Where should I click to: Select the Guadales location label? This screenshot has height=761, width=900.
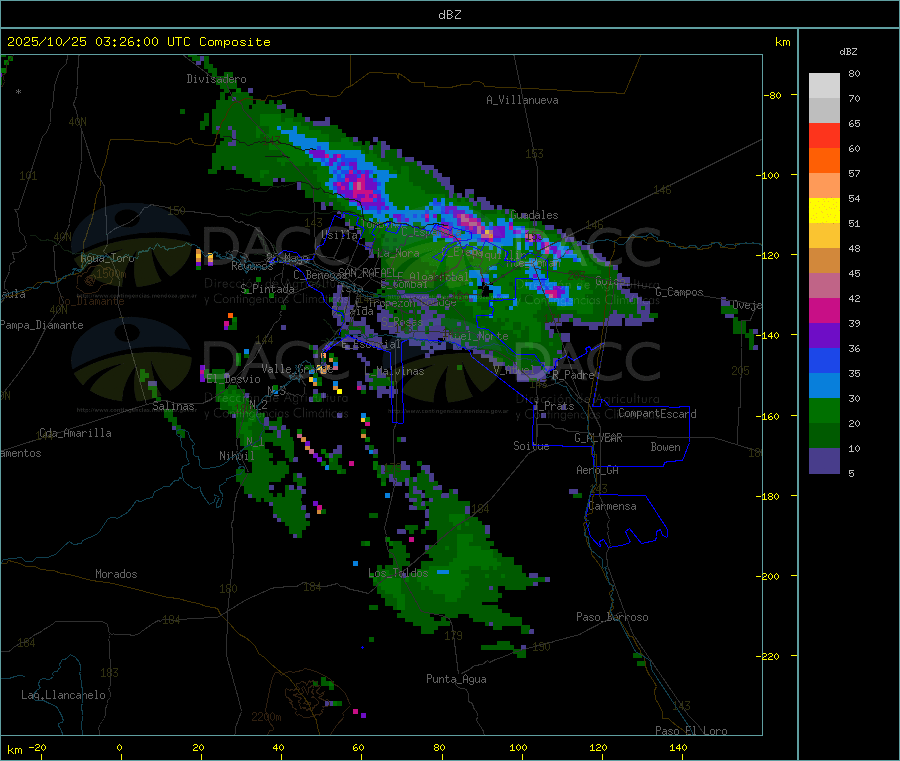[534, 215]
